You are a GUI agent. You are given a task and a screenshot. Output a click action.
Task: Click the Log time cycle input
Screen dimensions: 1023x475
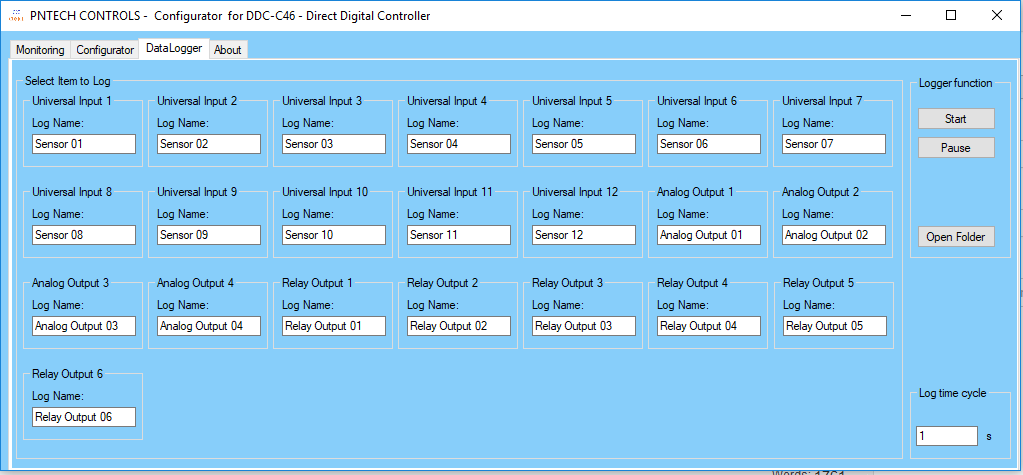click(x=947, y=436)
